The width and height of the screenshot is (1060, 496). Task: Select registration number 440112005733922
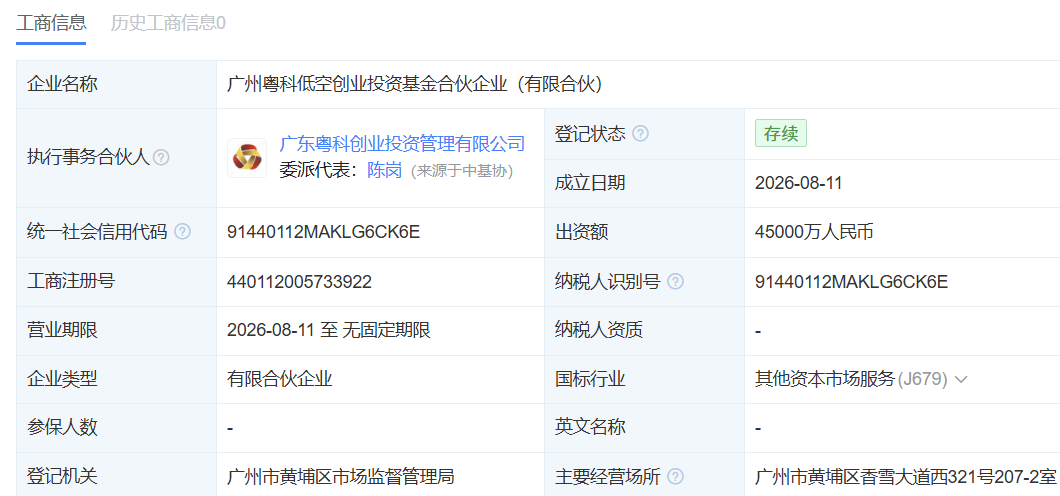pyautogui.click(x=299, y=282)
